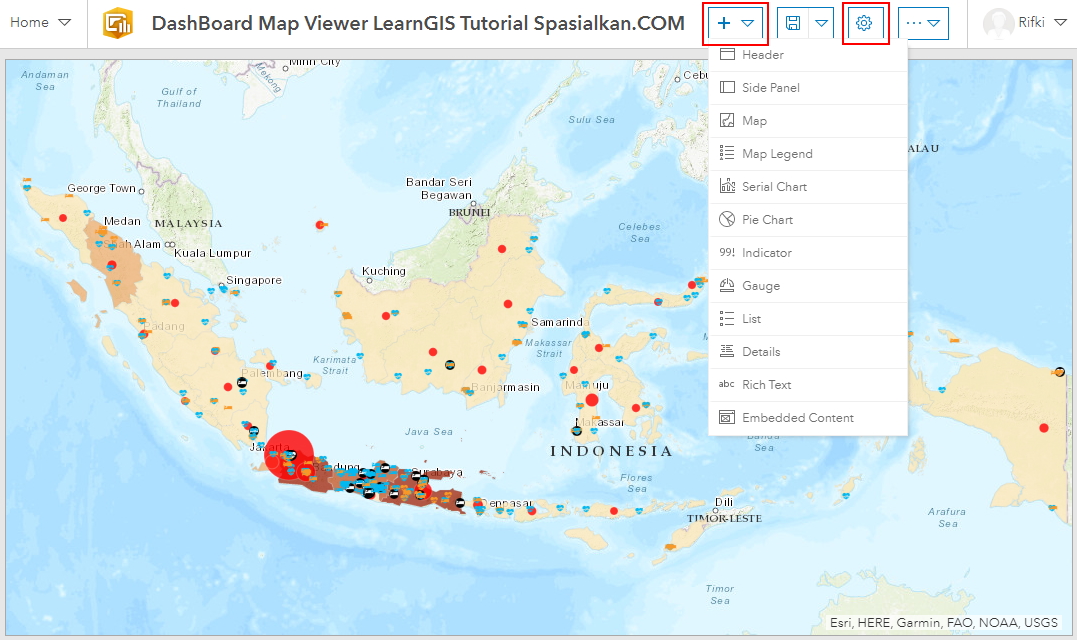Choose Map in the add menu
The height and width of the screenshot is (640, 1077).
[808, 121]
